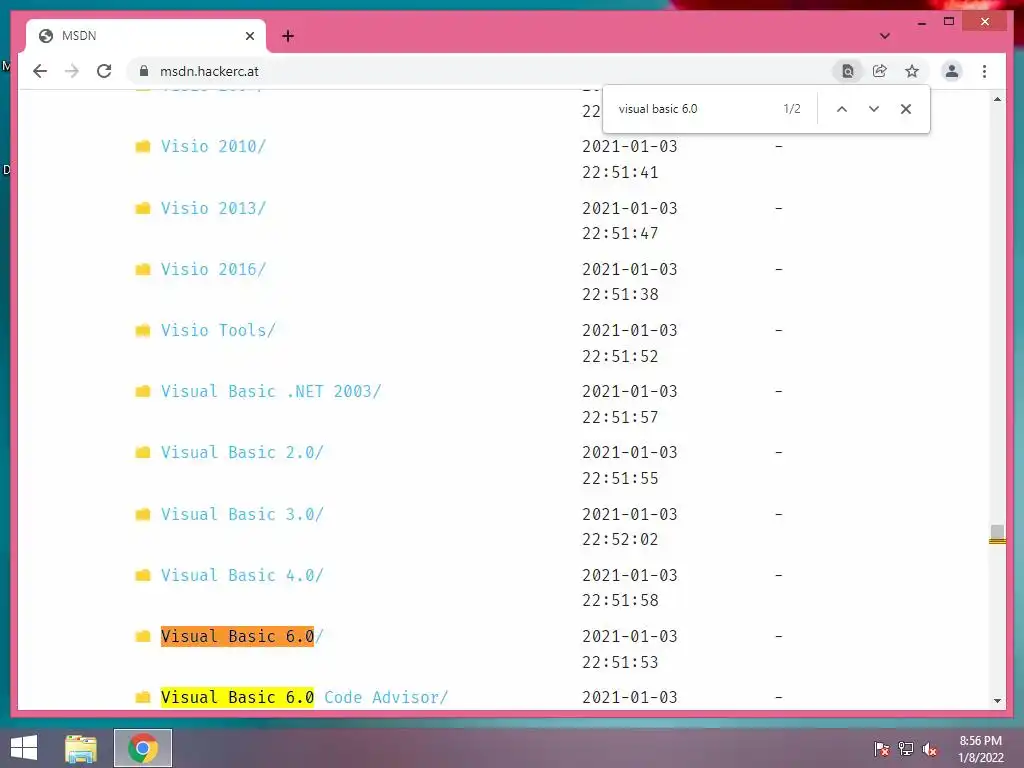Click the page scrollbar thumb

pyautogui.click(x=997, y=533)
